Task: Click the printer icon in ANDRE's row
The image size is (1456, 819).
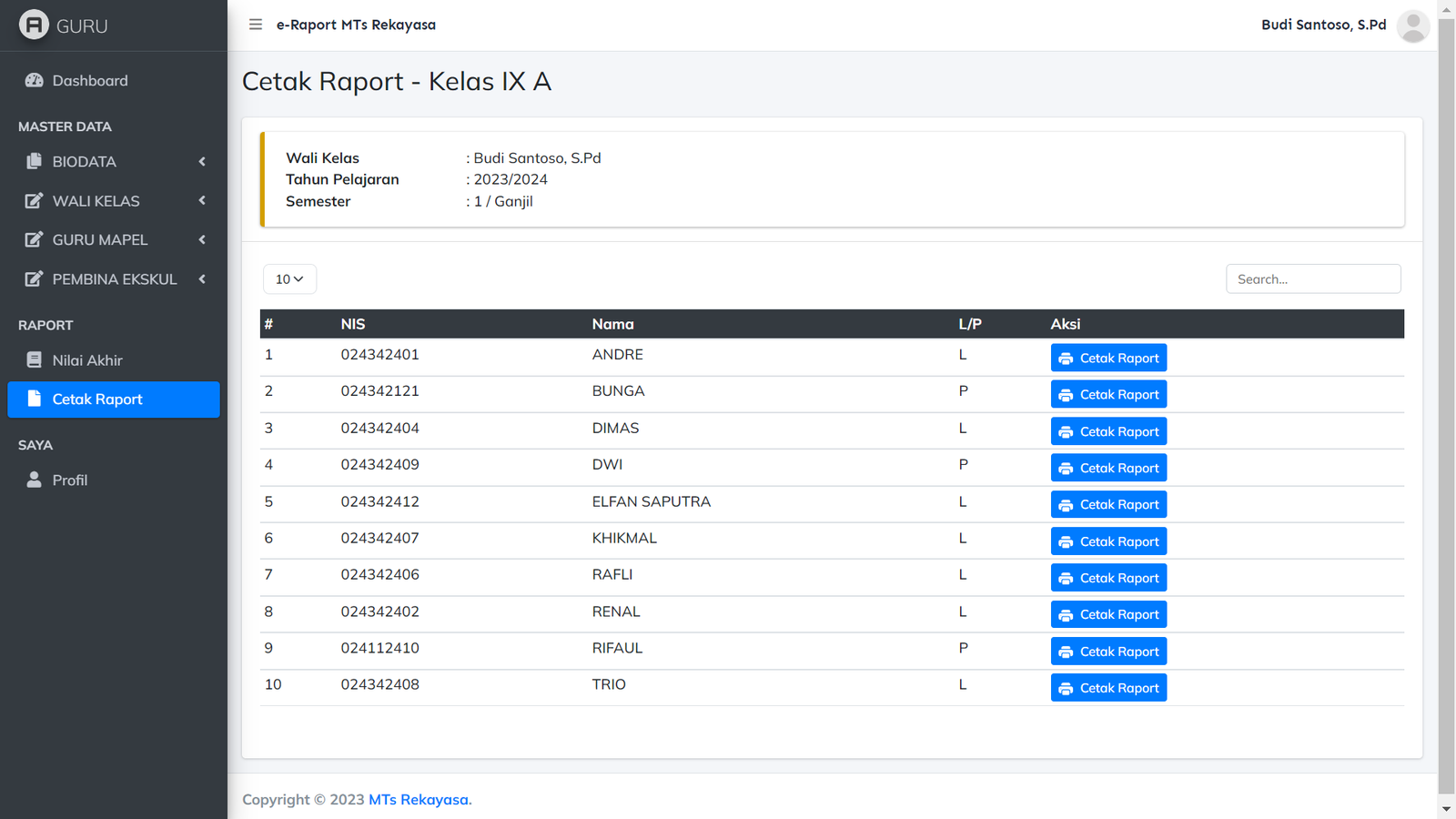Action: point(1066,359)
